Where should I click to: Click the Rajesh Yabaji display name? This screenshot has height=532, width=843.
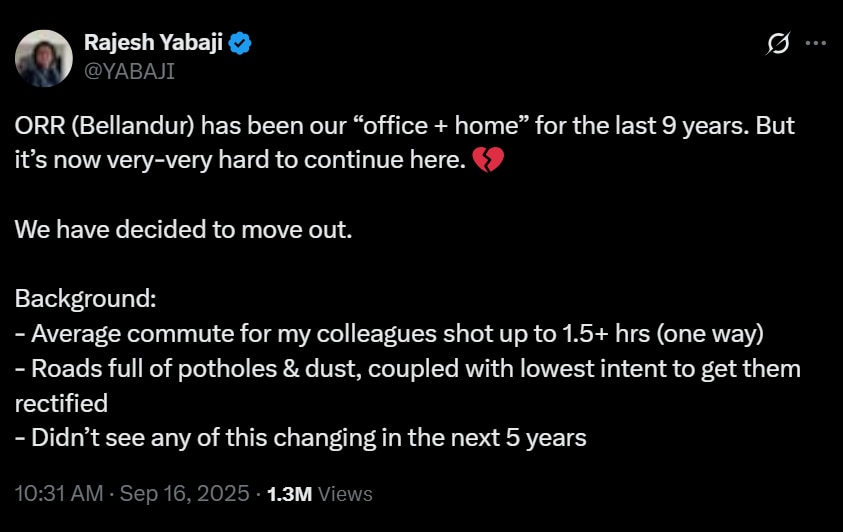[x=154, y=44]
